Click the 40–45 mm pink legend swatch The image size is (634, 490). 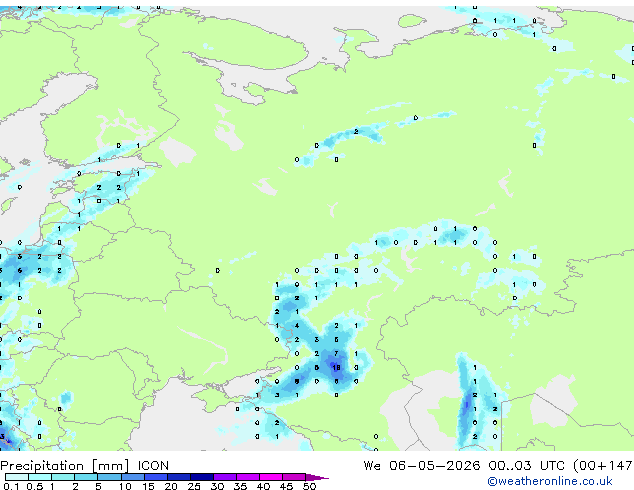point(271,477)
